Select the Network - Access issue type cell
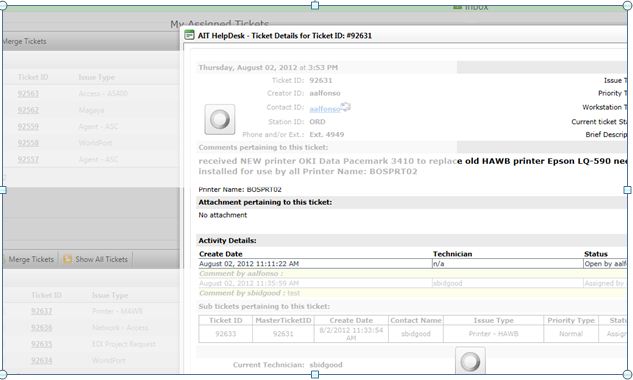 coord(120,328)
